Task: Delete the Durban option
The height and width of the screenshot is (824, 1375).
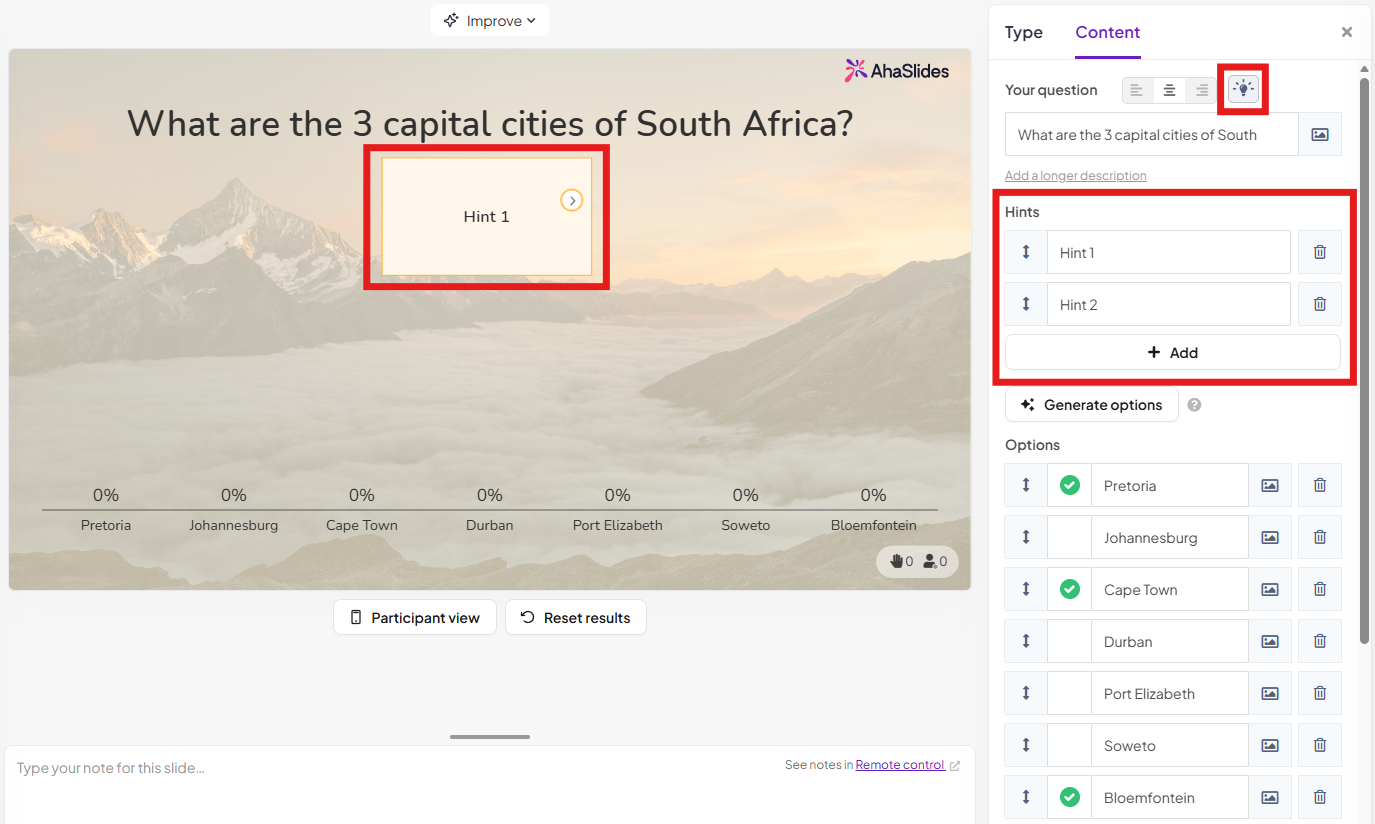Action: tap(1319, 641)
